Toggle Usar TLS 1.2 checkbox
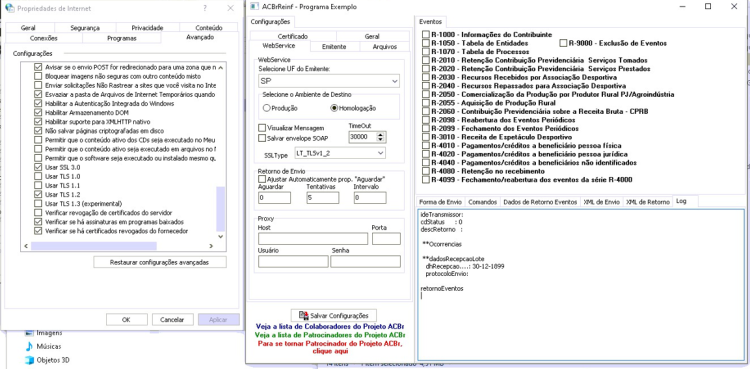Image resolution: width=750 pixels, height=369 pixels. (38, 195)
